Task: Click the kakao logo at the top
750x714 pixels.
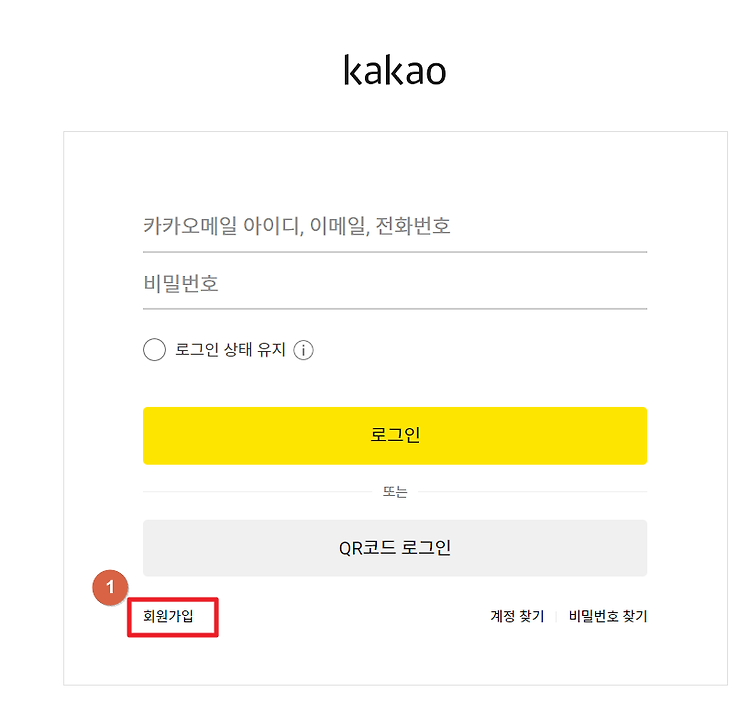Action: 395,70
